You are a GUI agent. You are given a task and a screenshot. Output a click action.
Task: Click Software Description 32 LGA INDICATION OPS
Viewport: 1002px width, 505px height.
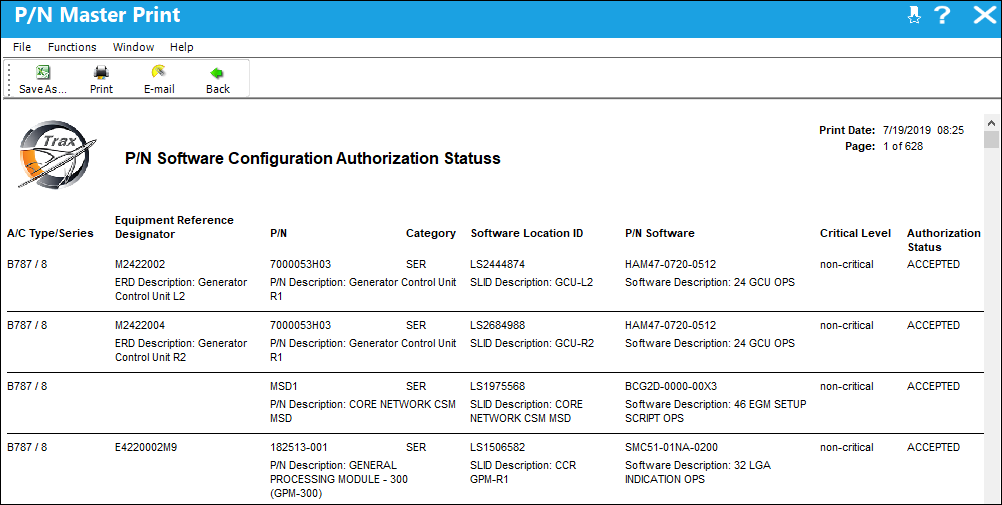pyautogui.click(x=698, y=472)
